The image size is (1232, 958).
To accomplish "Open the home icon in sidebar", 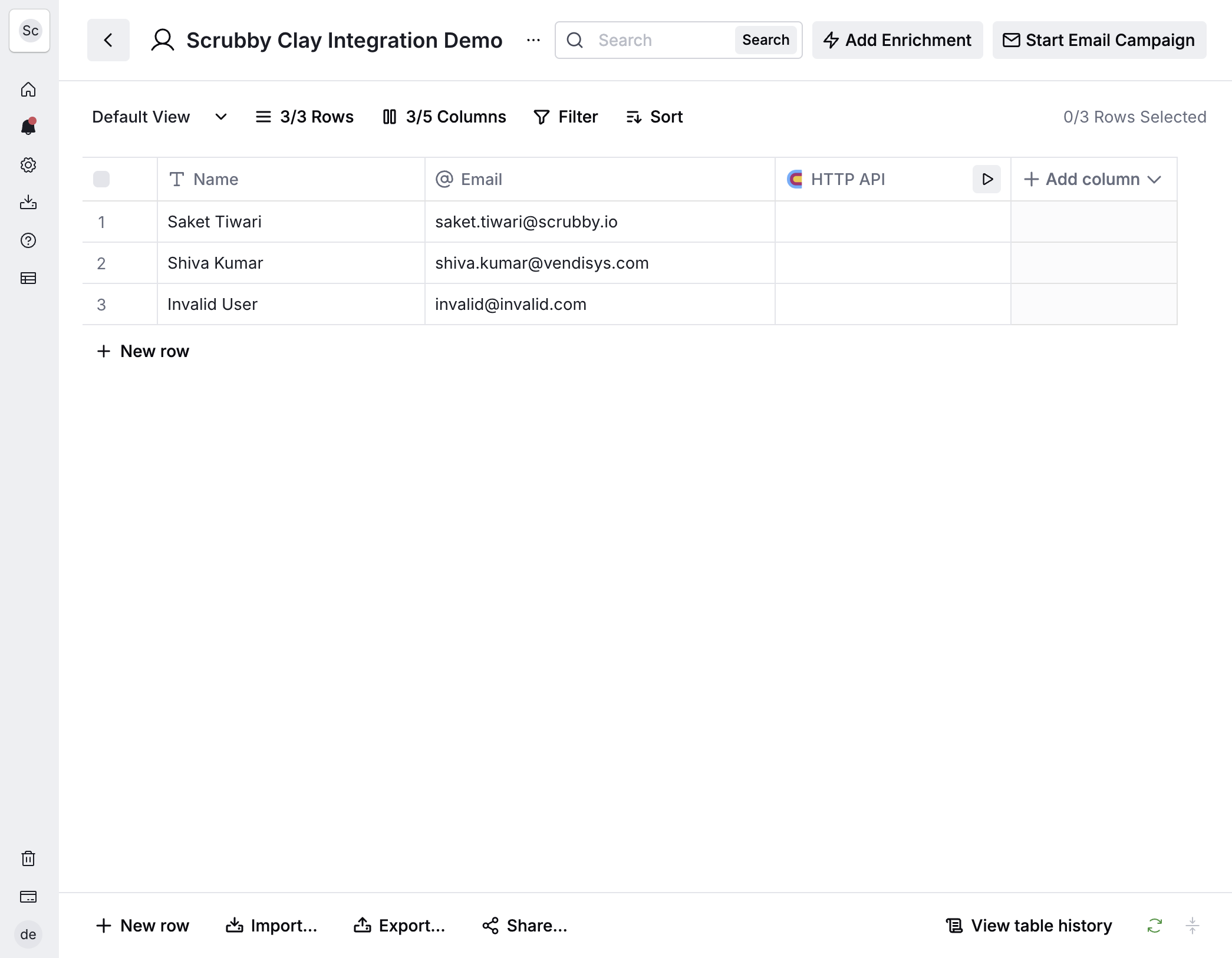I will click(x=28, y=90).
